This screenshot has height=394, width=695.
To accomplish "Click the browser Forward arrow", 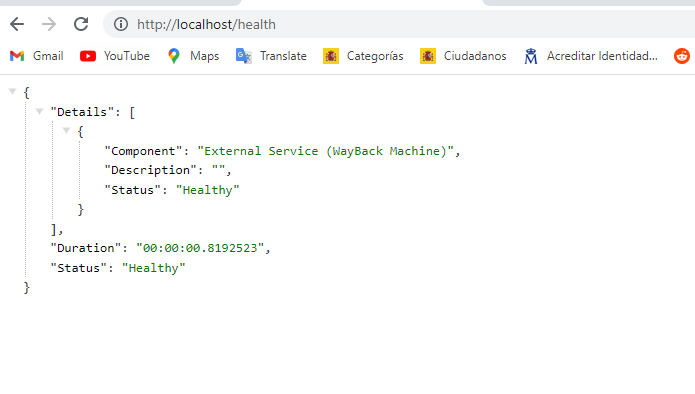I will (x=49, y=24).
